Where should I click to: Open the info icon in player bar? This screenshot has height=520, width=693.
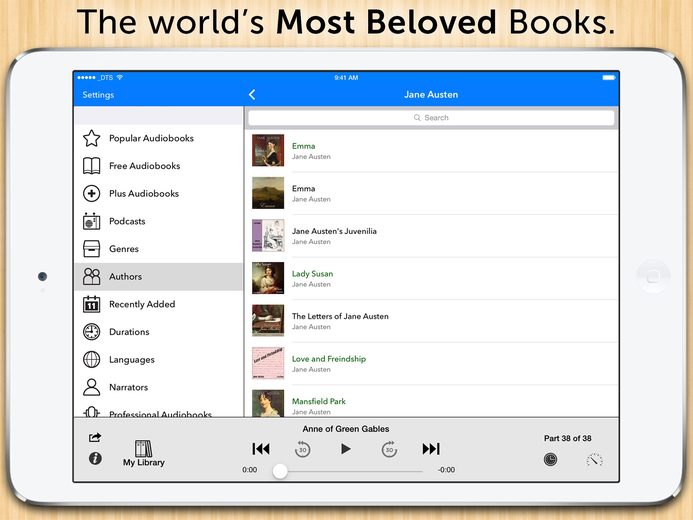pos(95,458)
